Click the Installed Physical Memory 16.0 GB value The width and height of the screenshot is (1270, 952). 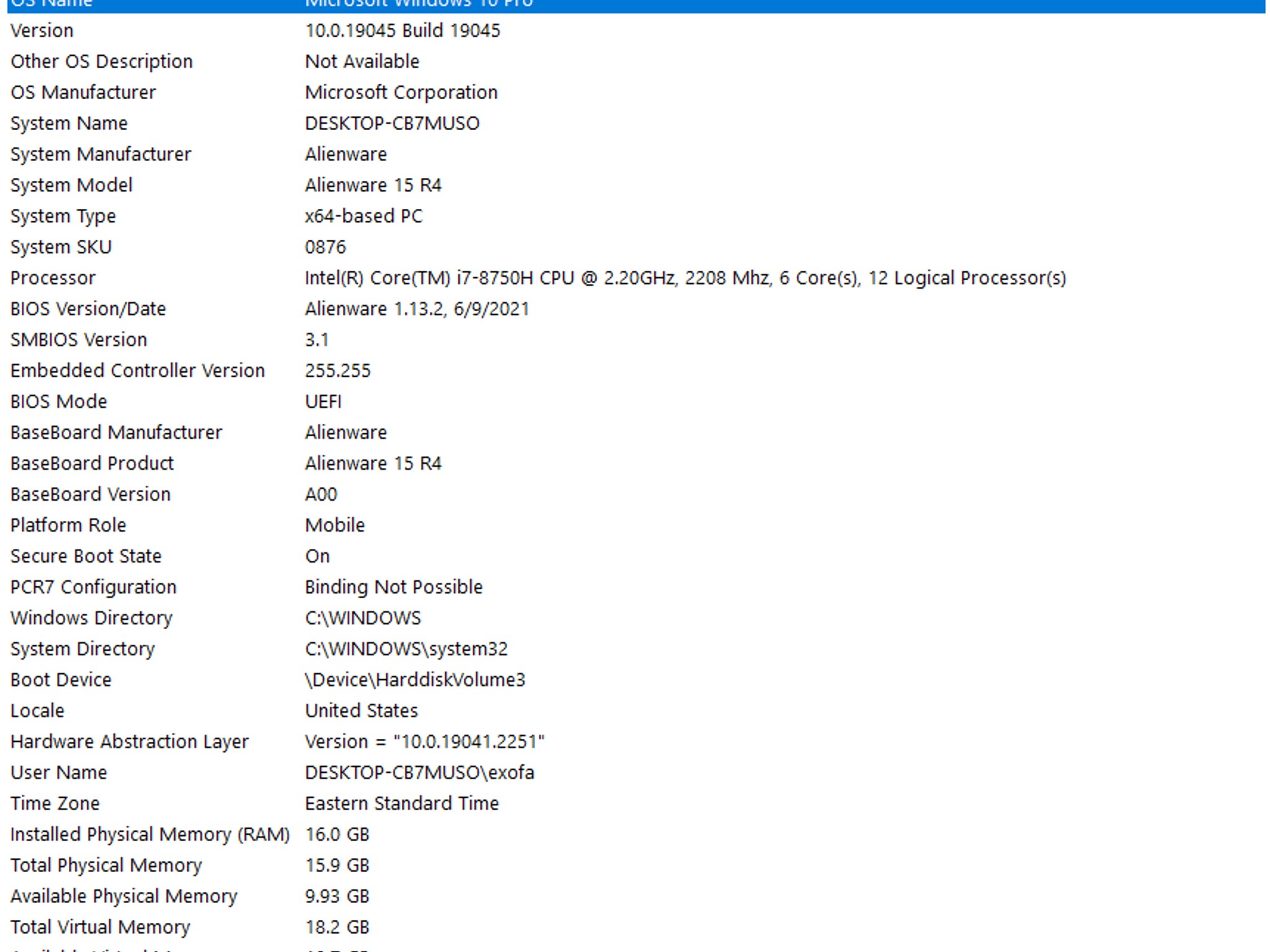[335, 834]
